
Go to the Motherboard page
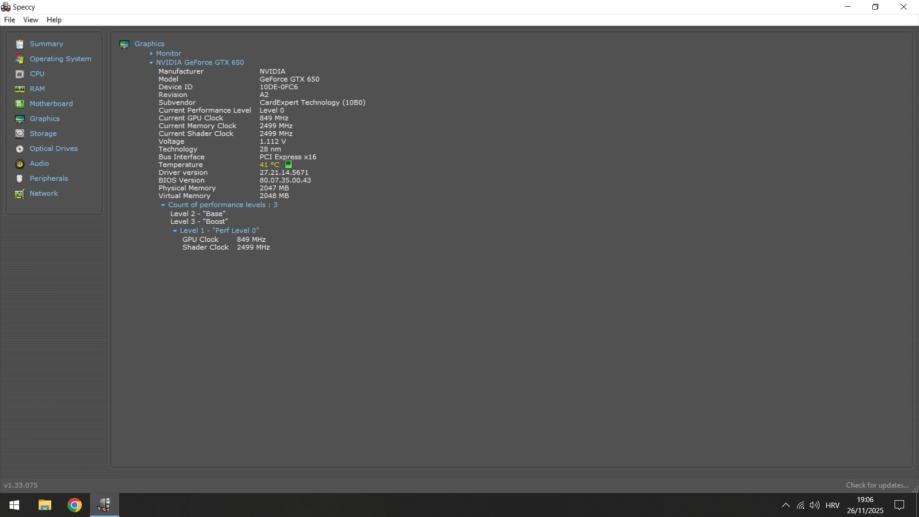click(51, 104)
